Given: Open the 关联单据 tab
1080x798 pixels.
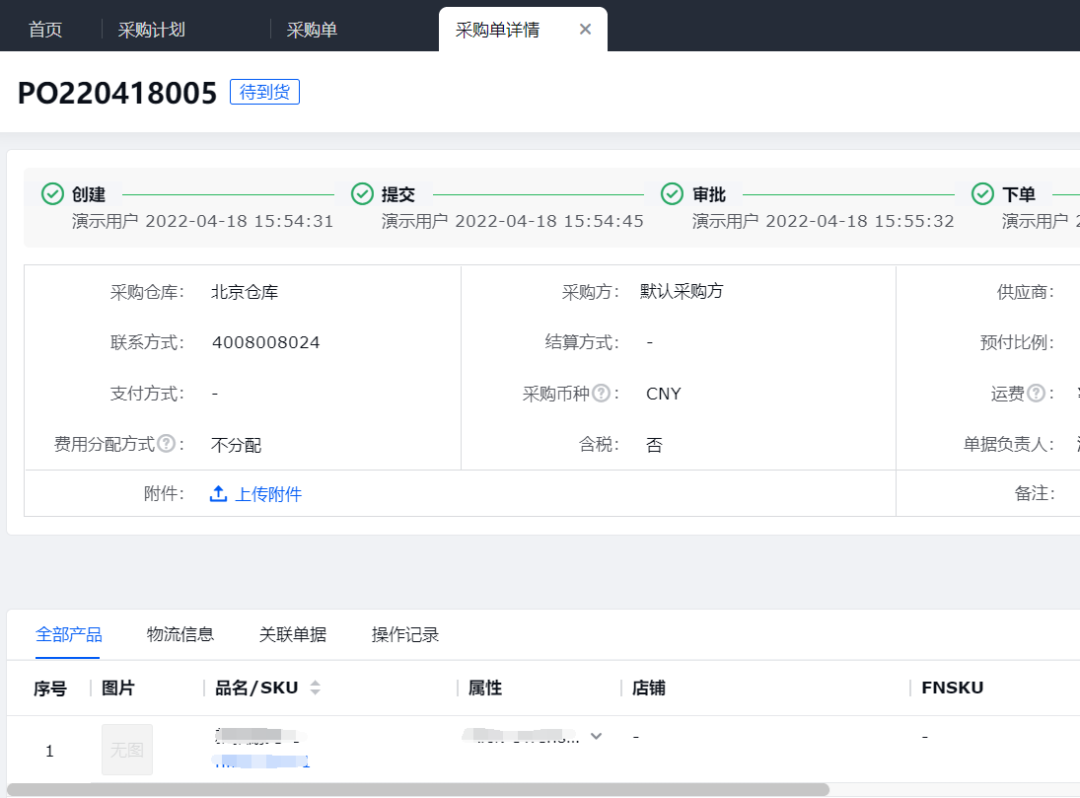Looking at the screenshot, I should click(292, 635).
